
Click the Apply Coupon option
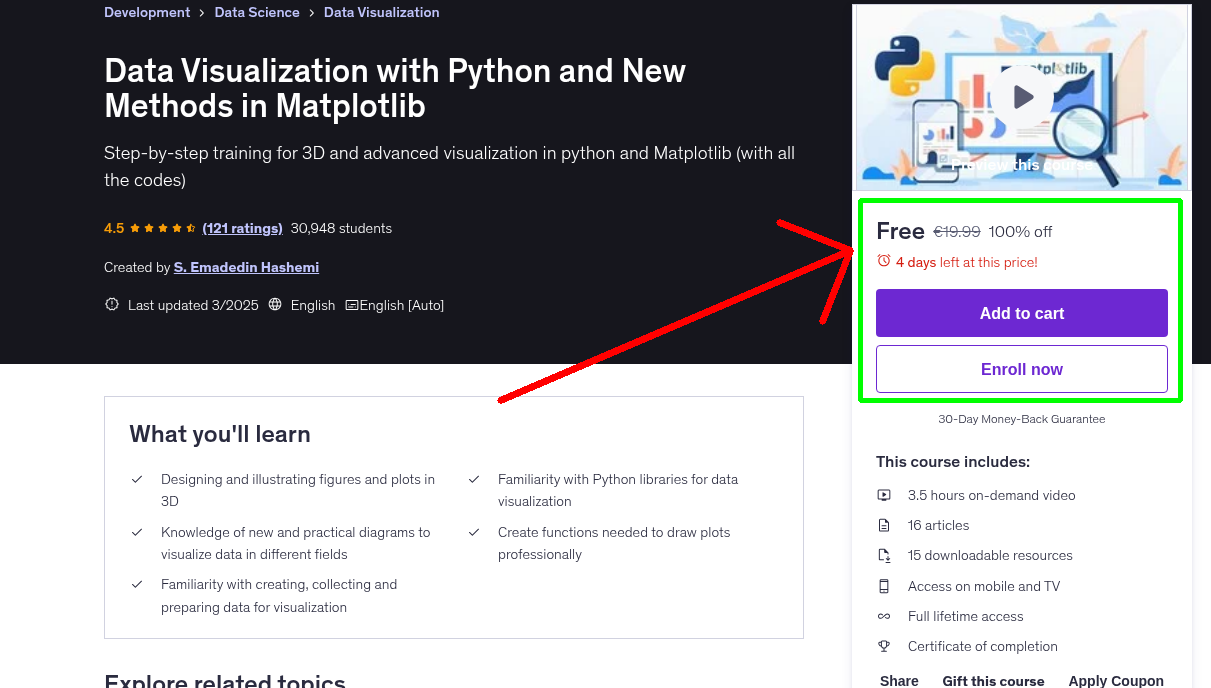pyautogui.click(x=1115, y=680)
